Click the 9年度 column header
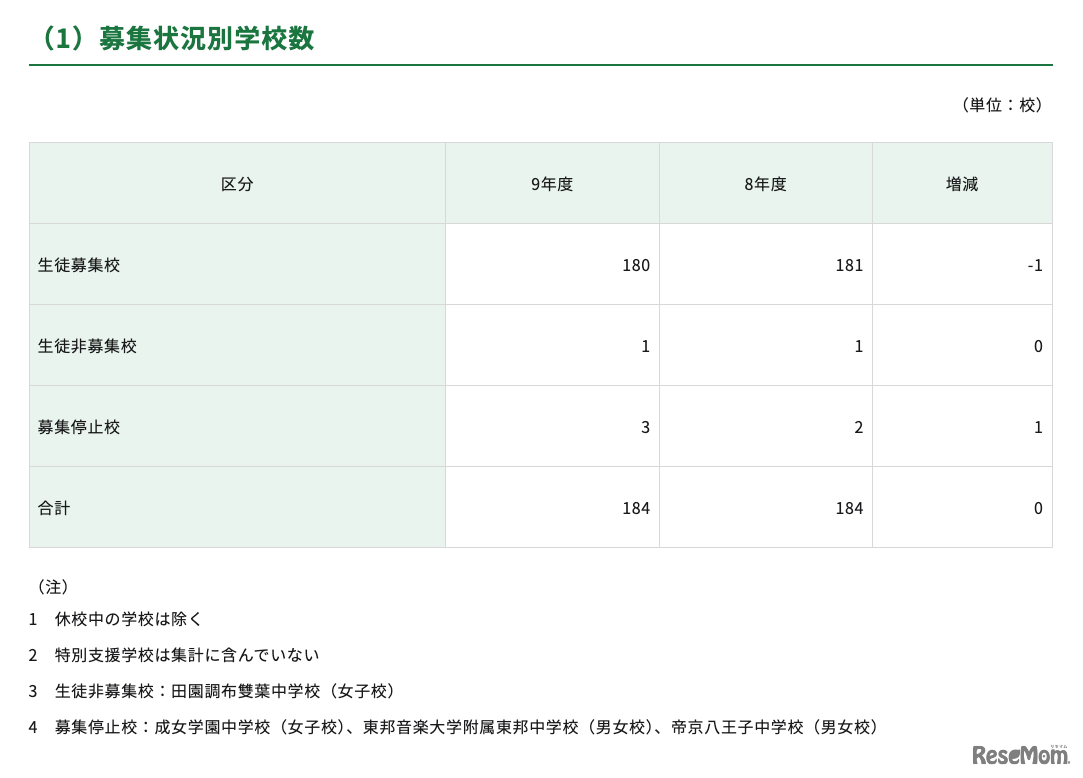1083x778 pixels. (552, 184)
